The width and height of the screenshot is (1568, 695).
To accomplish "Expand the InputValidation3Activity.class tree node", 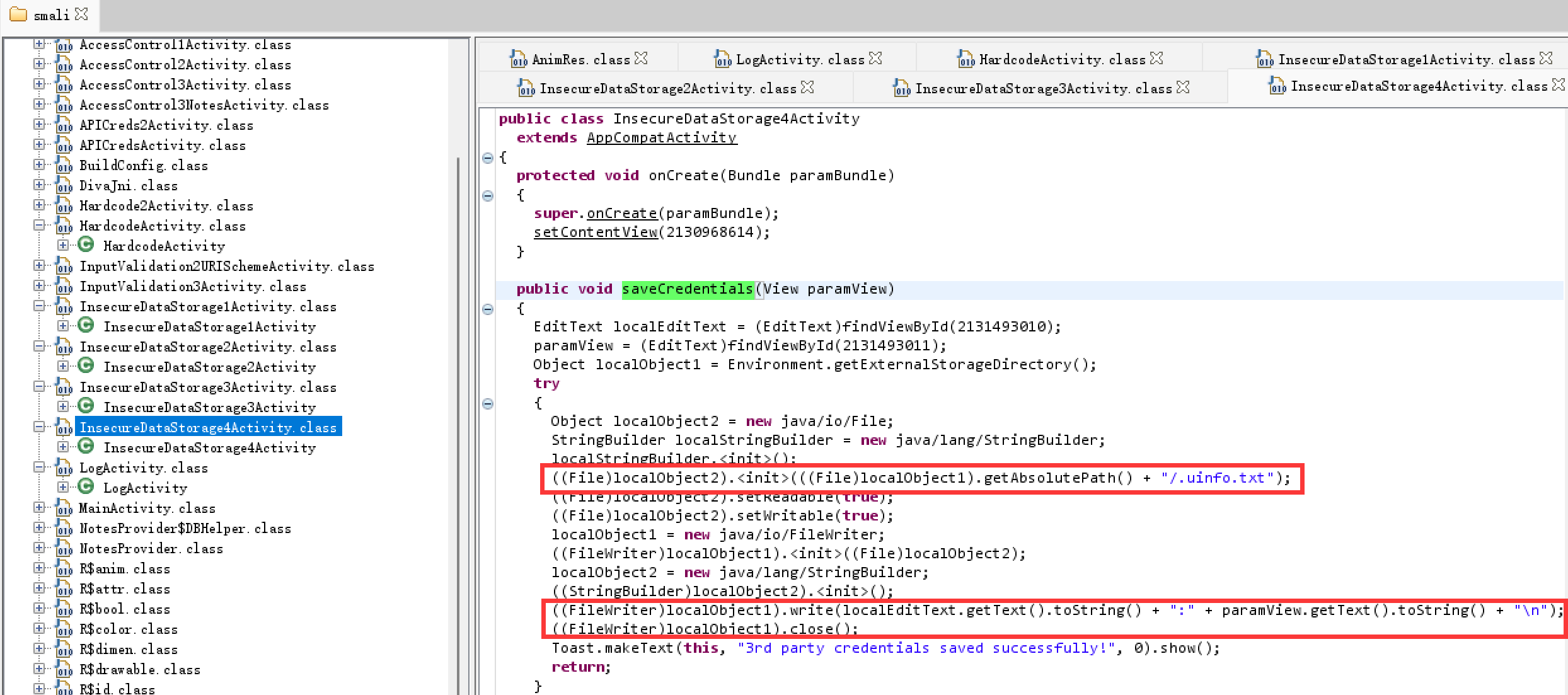I will 39,285.
